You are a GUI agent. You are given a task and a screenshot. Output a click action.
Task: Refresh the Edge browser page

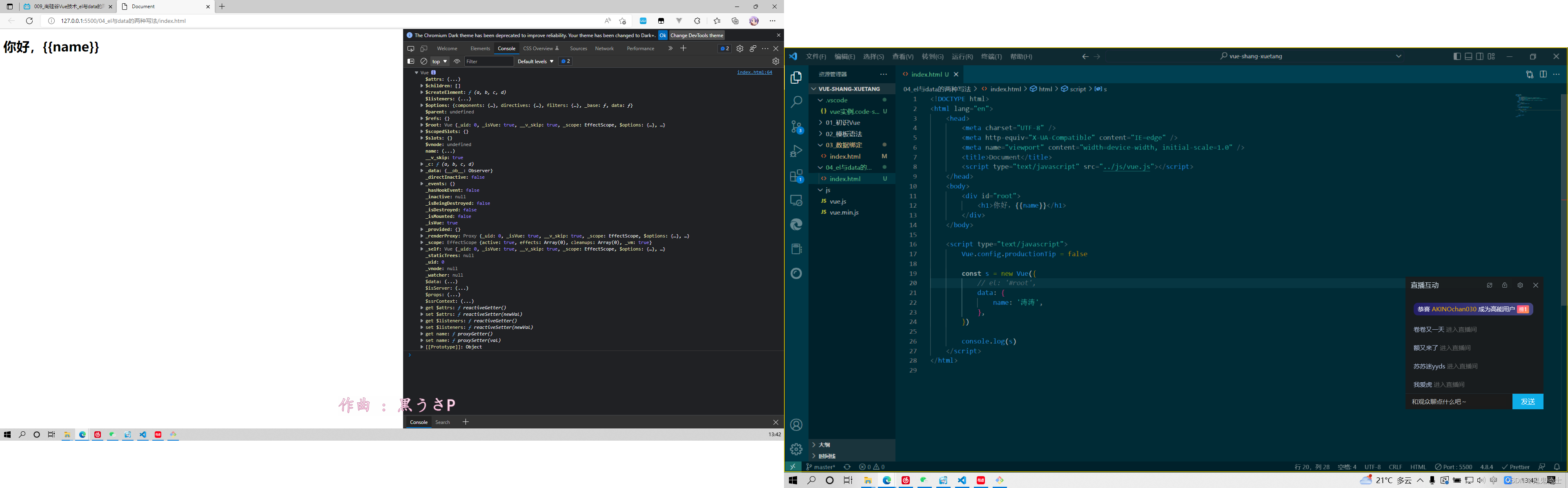[29, 21]
